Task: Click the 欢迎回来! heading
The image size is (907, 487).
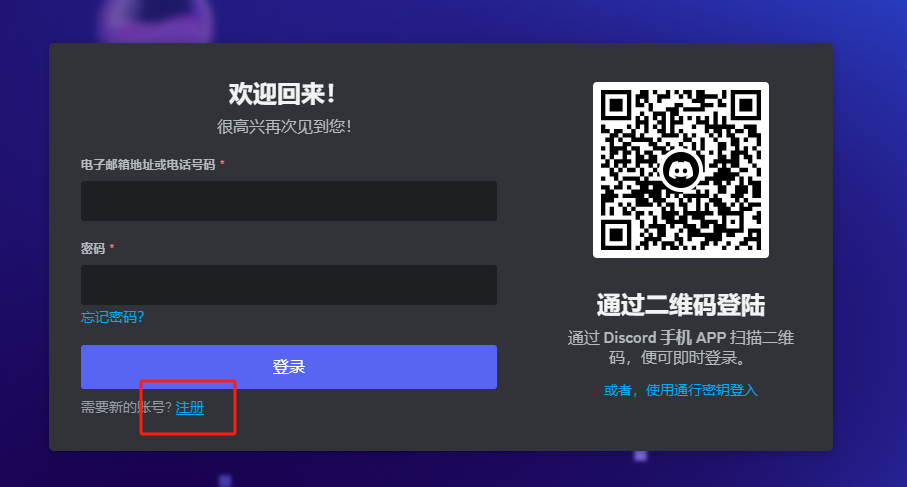Action: 282,94
